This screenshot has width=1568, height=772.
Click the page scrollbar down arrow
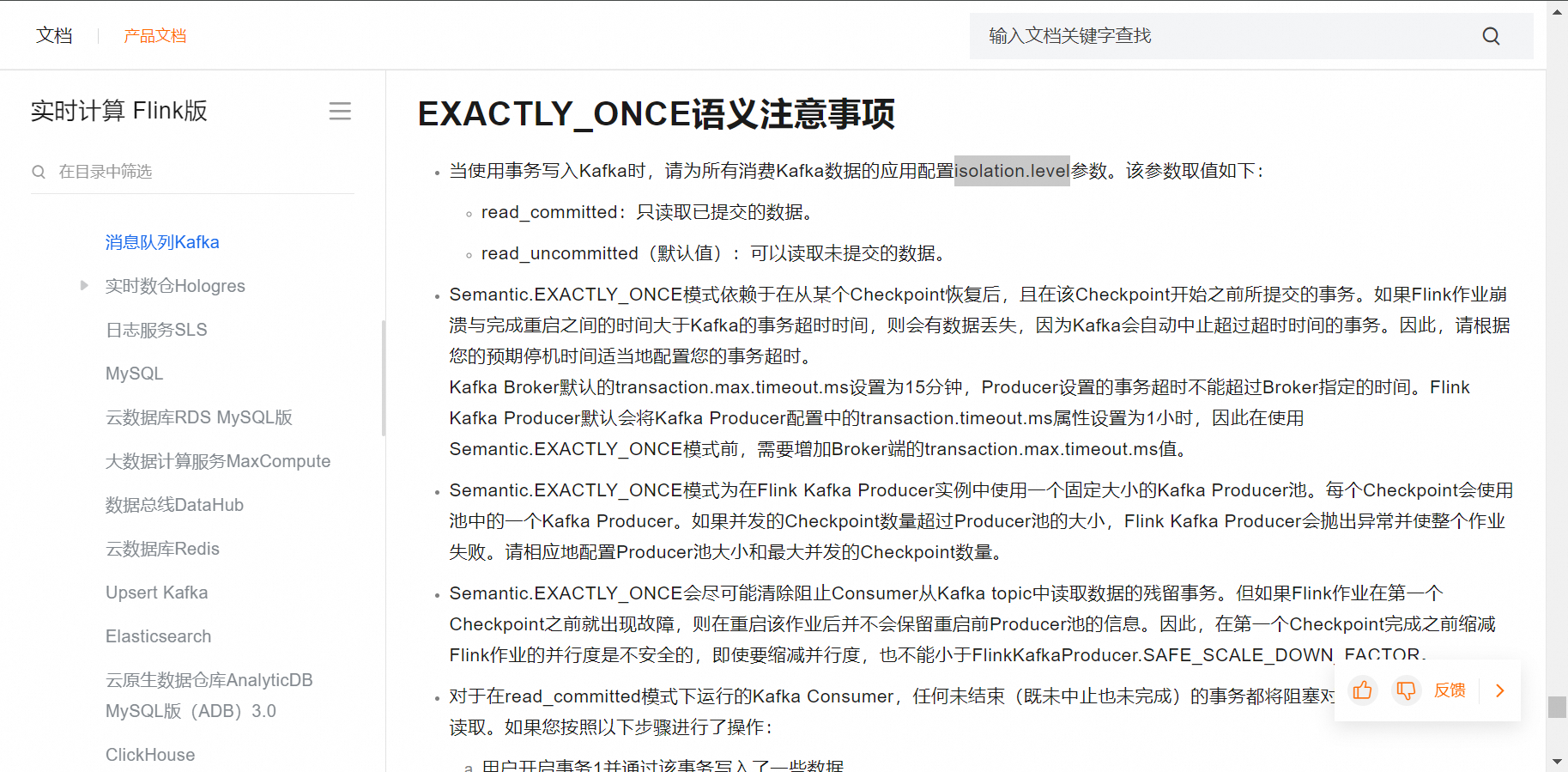(1557, 762)
